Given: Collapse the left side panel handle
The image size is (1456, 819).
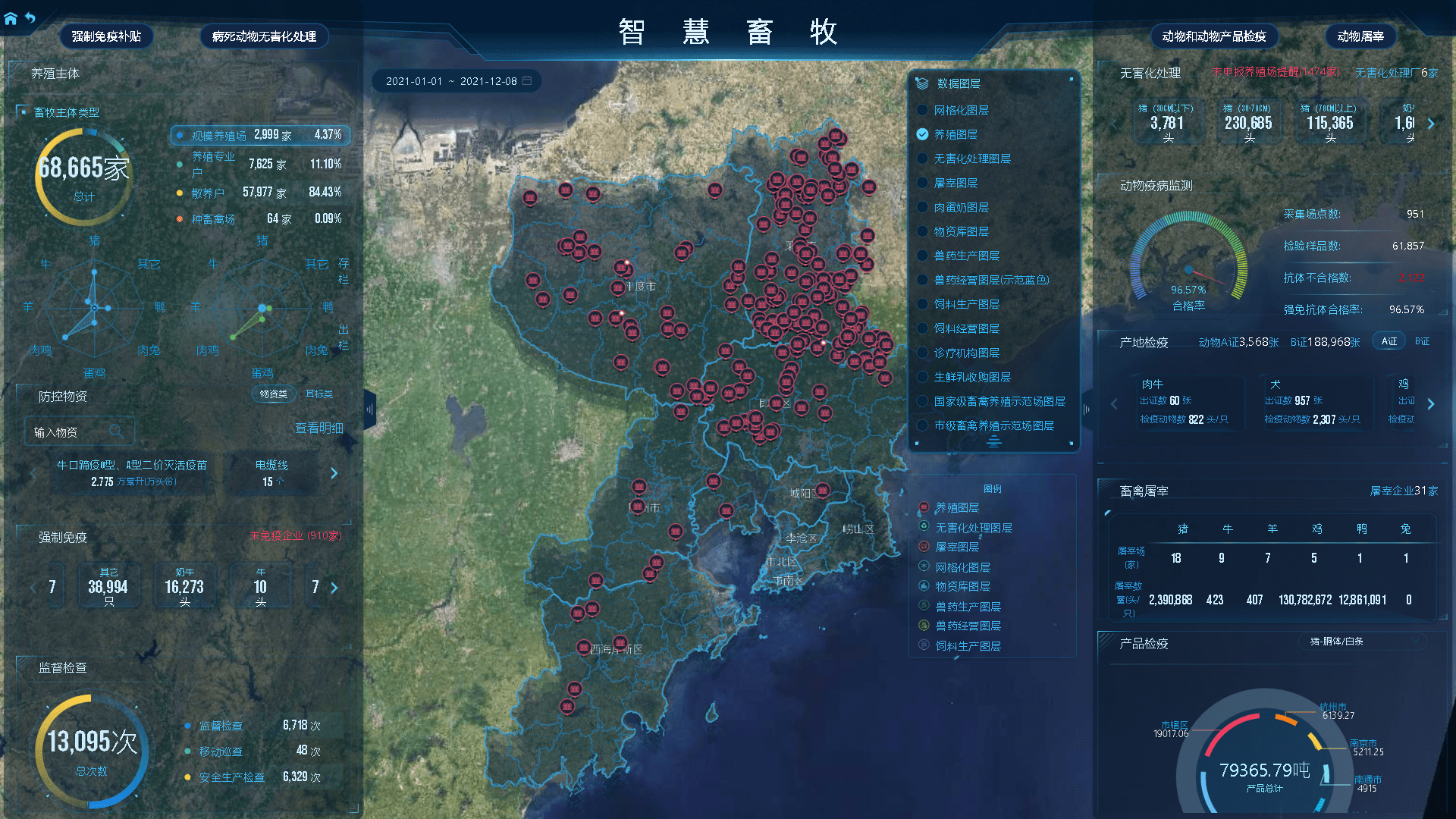Looking at the screenshot, I should pyautogui.click(x=370, y=409).
